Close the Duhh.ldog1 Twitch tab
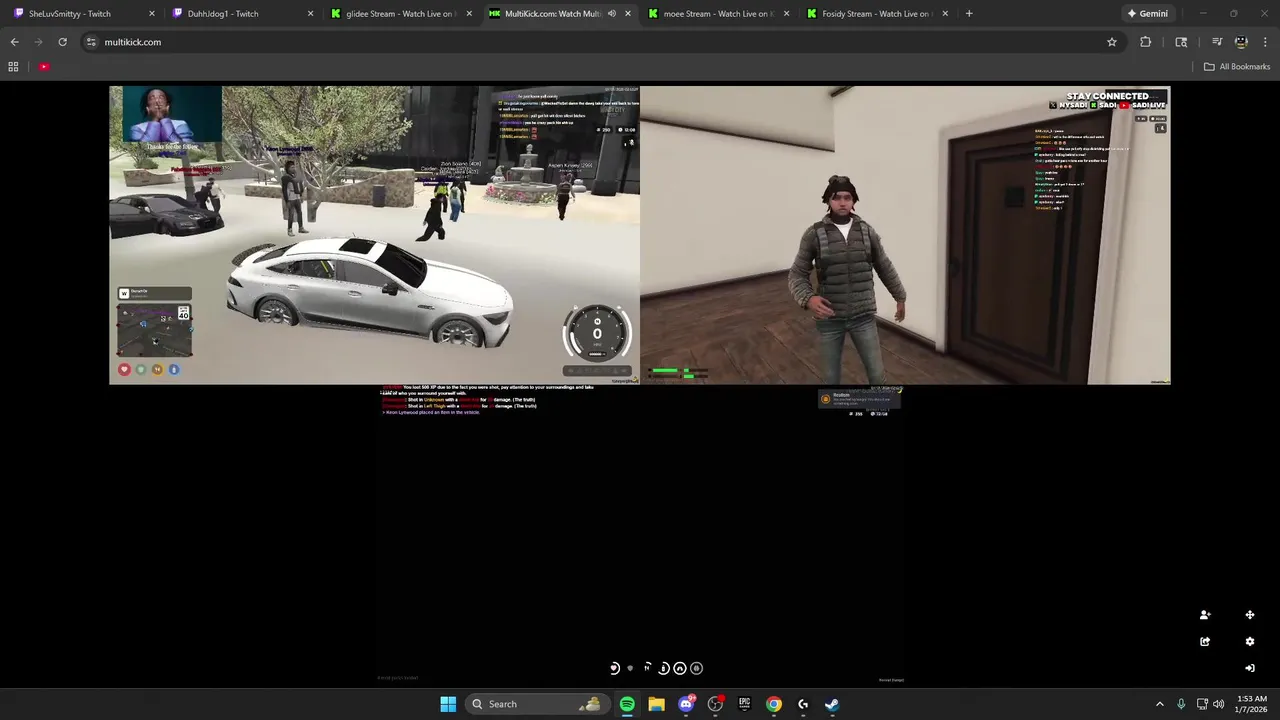This screenshot has width=1280, height=720. click(310, 14)
